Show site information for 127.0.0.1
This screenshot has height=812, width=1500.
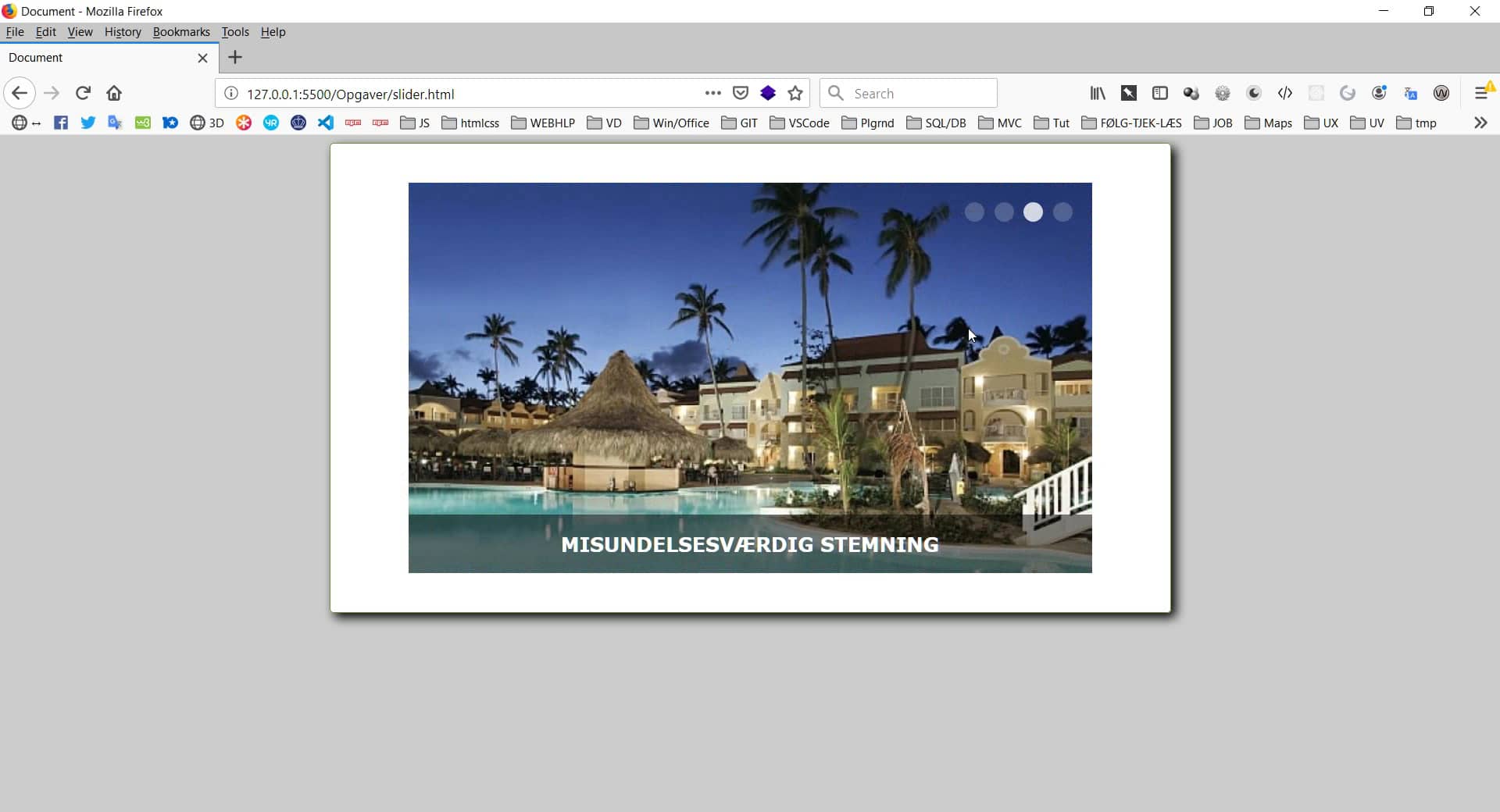(x=231, y=94)
